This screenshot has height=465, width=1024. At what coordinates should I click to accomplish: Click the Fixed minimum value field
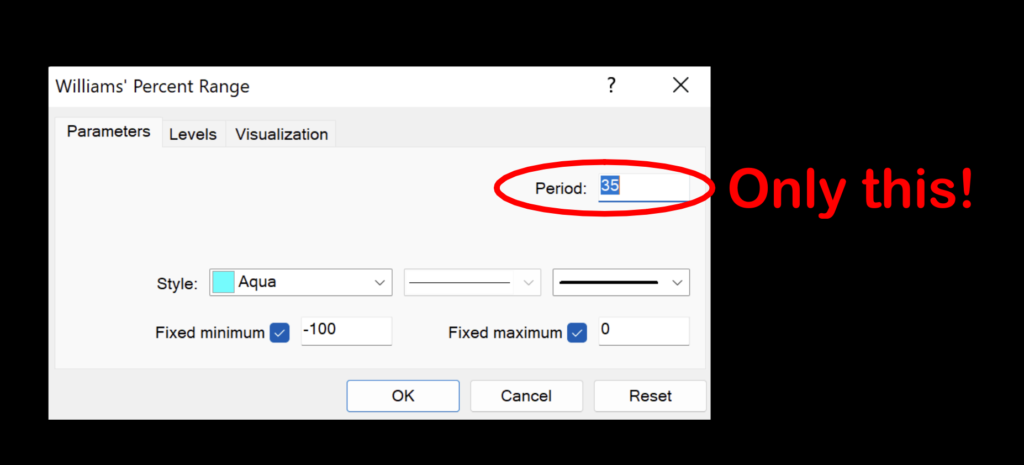click(345, 331)
